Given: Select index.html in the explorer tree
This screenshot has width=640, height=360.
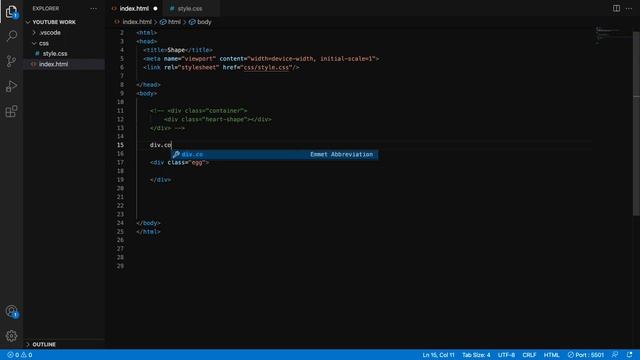Looking at the screenshot, I should tap(53, 64).
